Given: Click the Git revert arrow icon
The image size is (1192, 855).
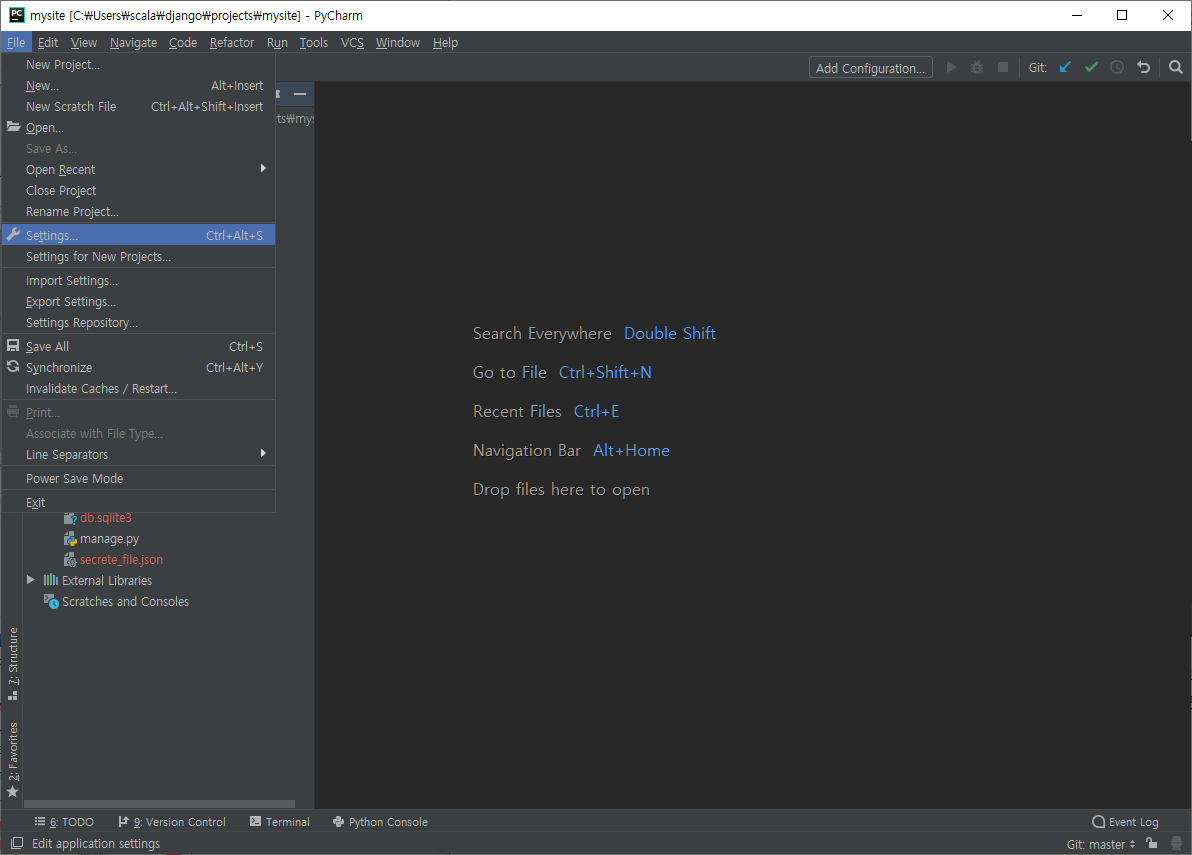Looking at the screenshot, I should point(1143,68).
